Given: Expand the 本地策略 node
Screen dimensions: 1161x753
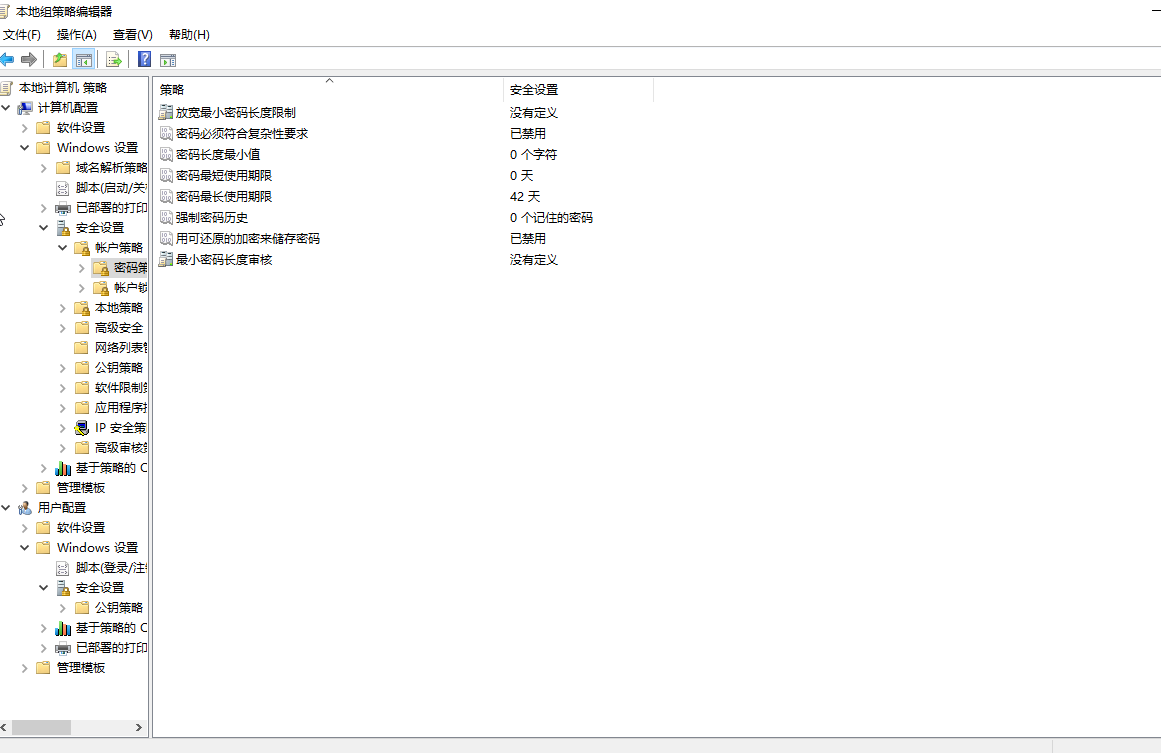Looking at the screenshot, I should [63, 308].
